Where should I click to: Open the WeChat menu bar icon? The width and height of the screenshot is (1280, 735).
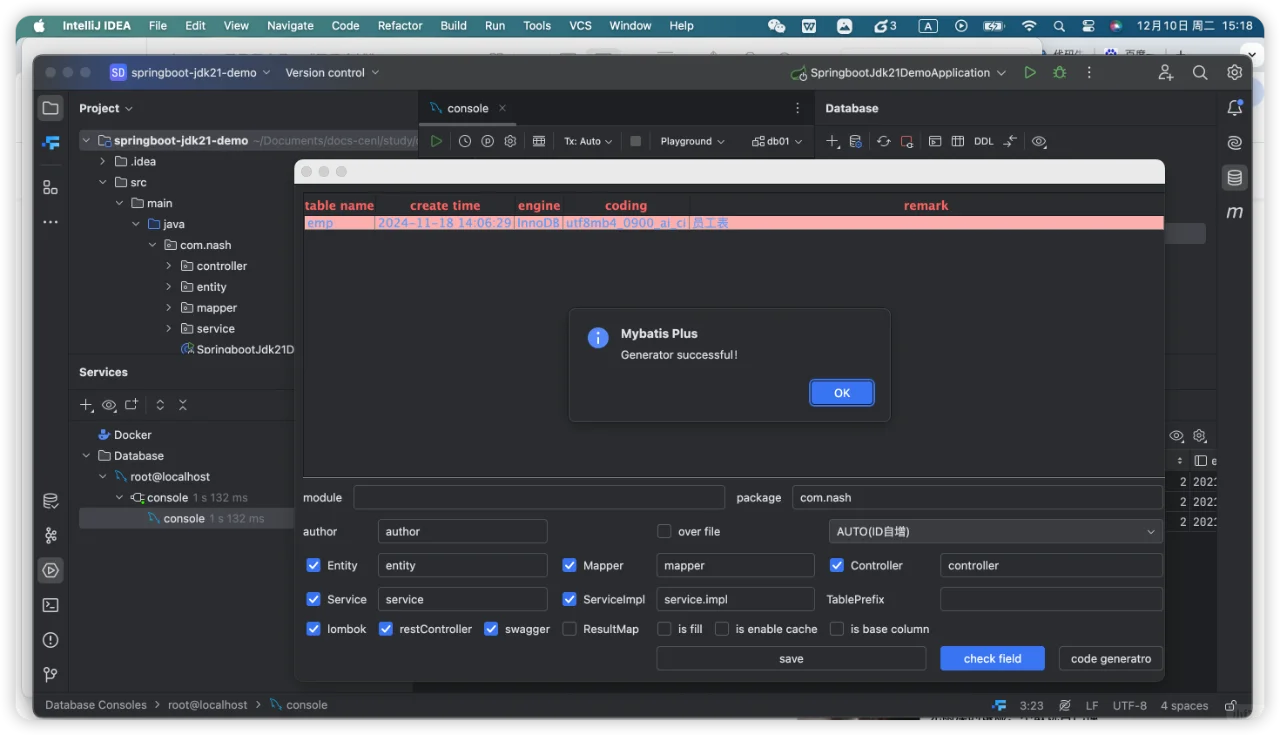tap(776, 26)
